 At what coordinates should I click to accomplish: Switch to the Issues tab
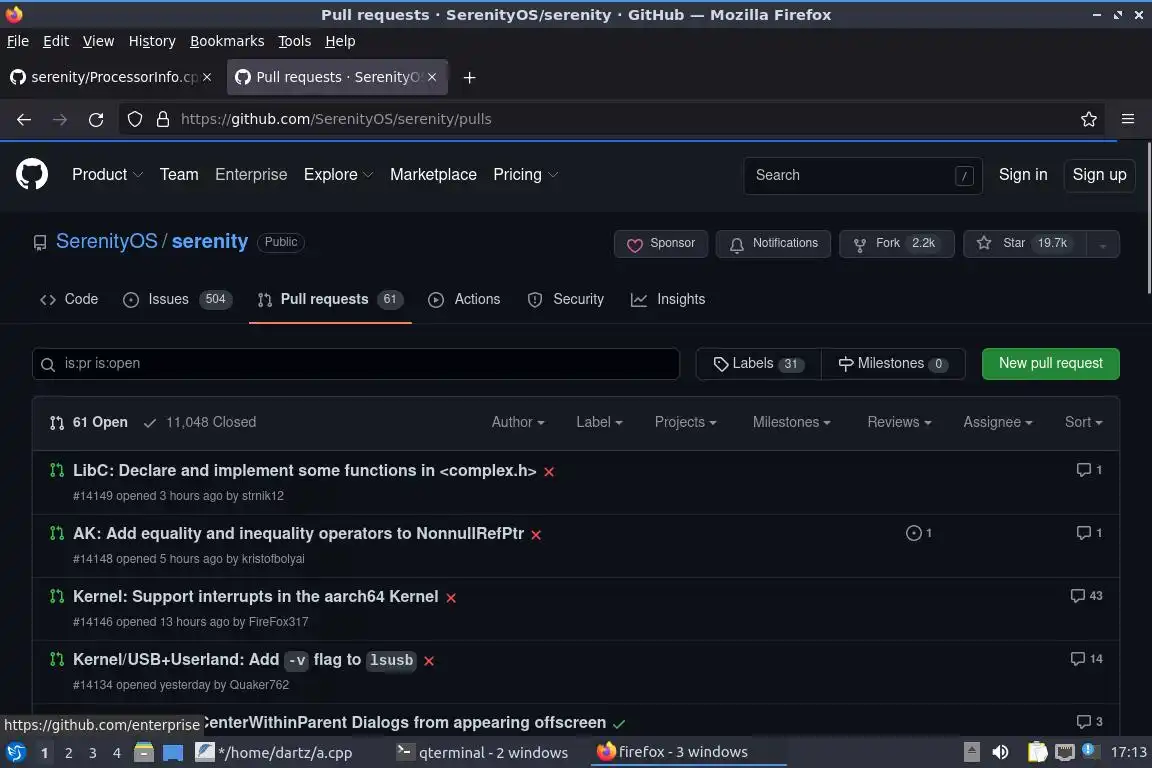tap(177, 299)
